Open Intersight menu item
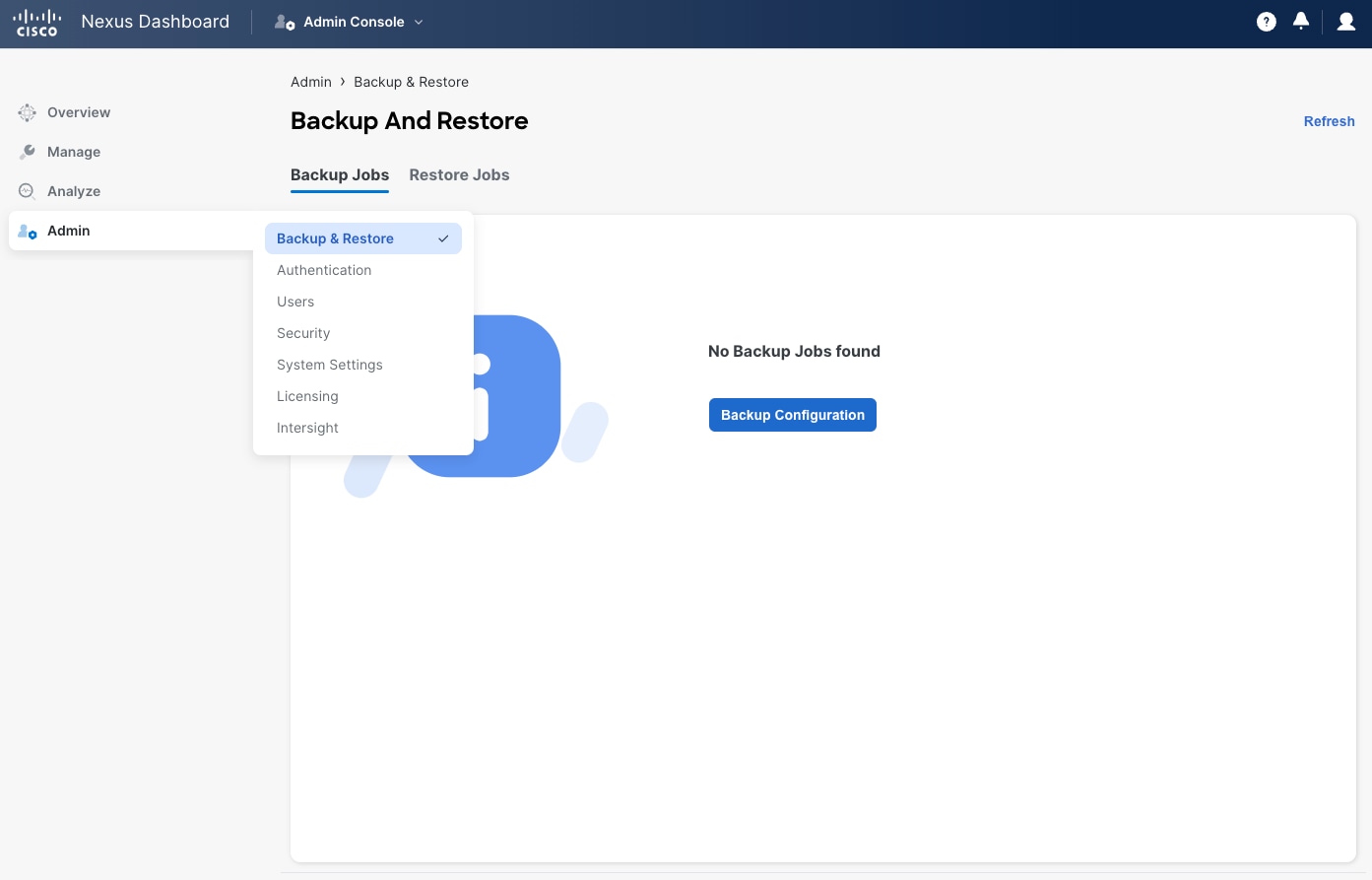 pyautogui.click(x=363, y=428)
